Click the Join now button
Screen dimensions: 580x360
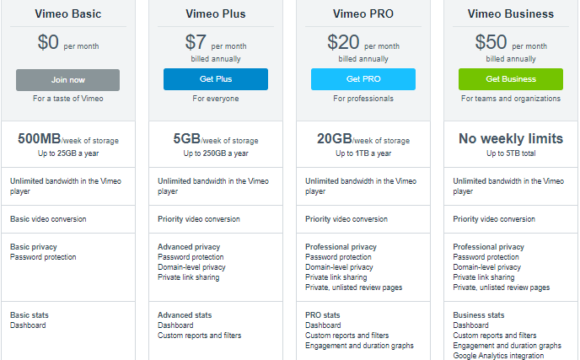[x=68, y=80]
